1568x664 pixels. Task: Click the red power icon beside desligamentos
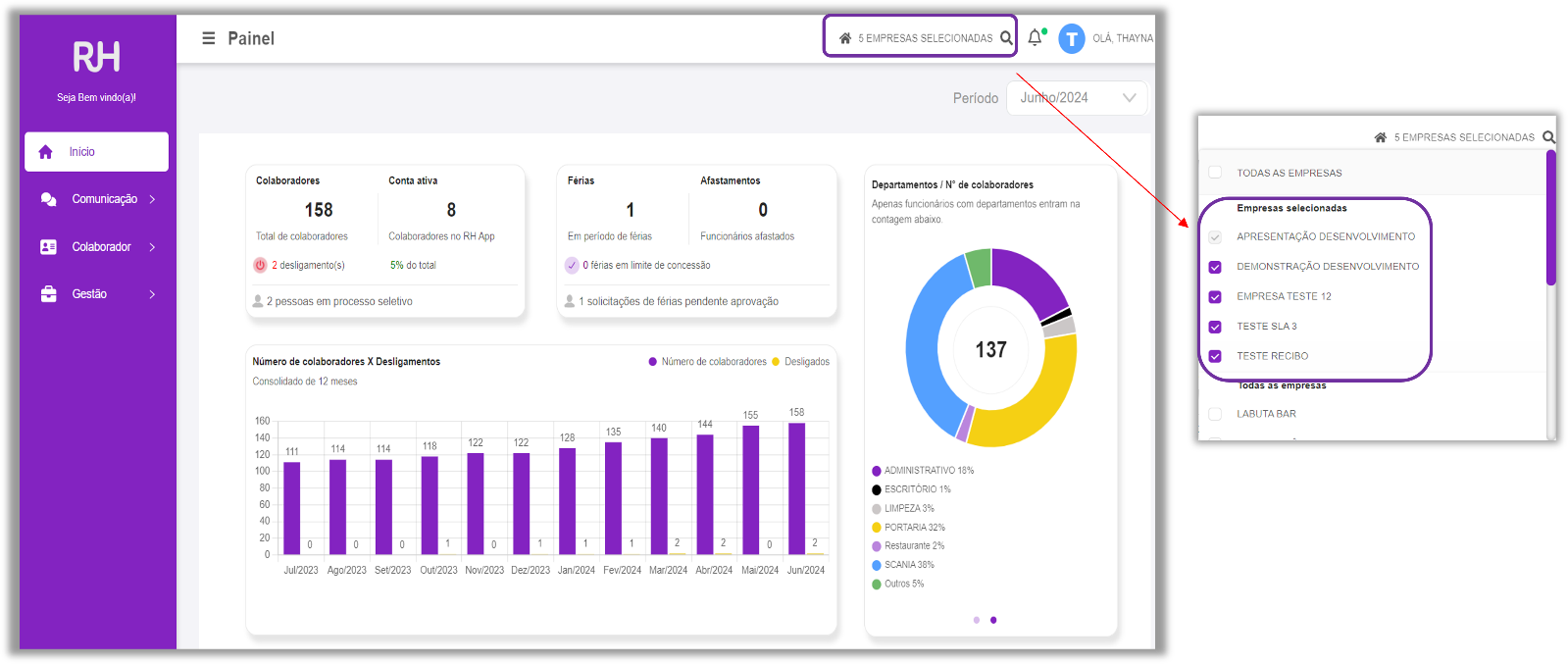[260, 265]
